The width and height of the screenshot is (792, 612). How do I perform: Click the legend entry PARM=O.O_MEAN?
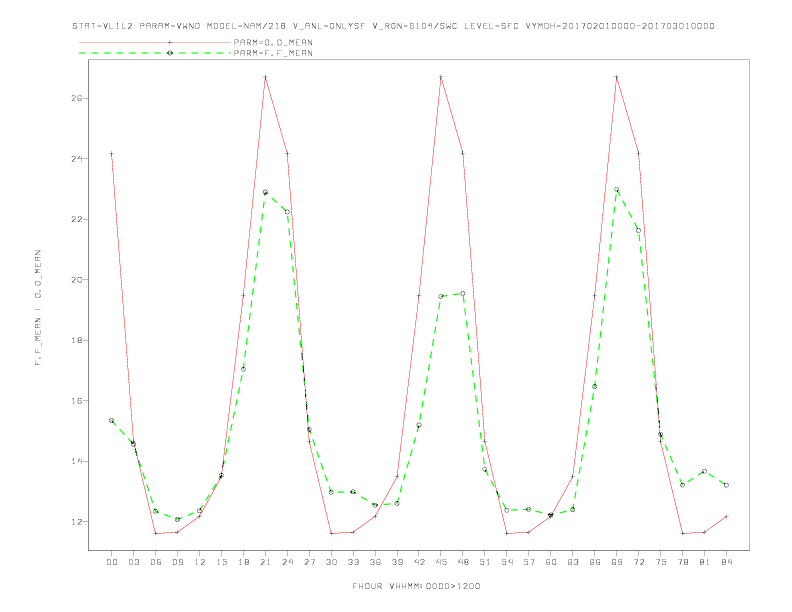273,42
